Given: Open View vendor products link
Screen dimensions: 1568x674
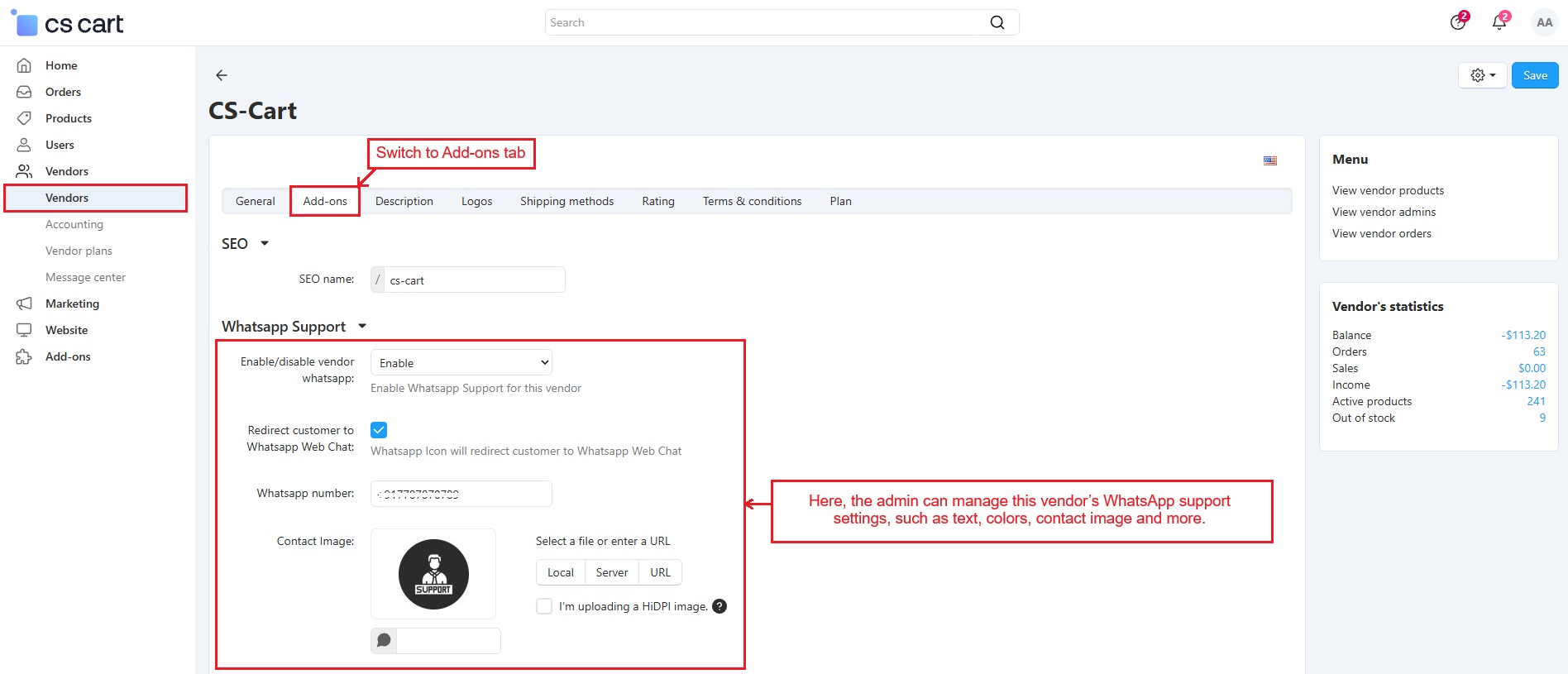Looking at the screenshot, I should click(1388, 190).
